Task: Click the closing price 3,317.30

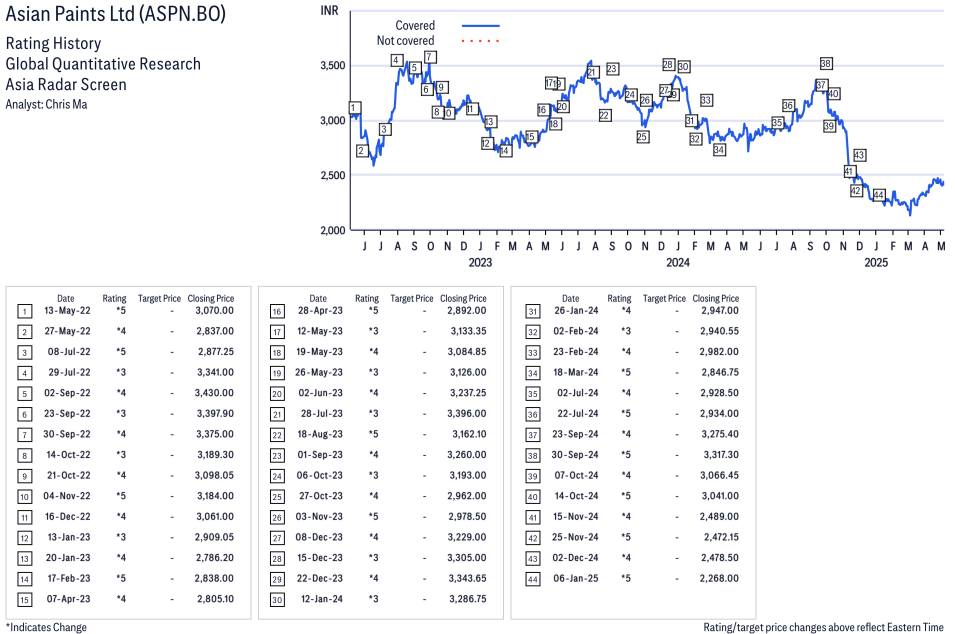Action: coord(721,454)
